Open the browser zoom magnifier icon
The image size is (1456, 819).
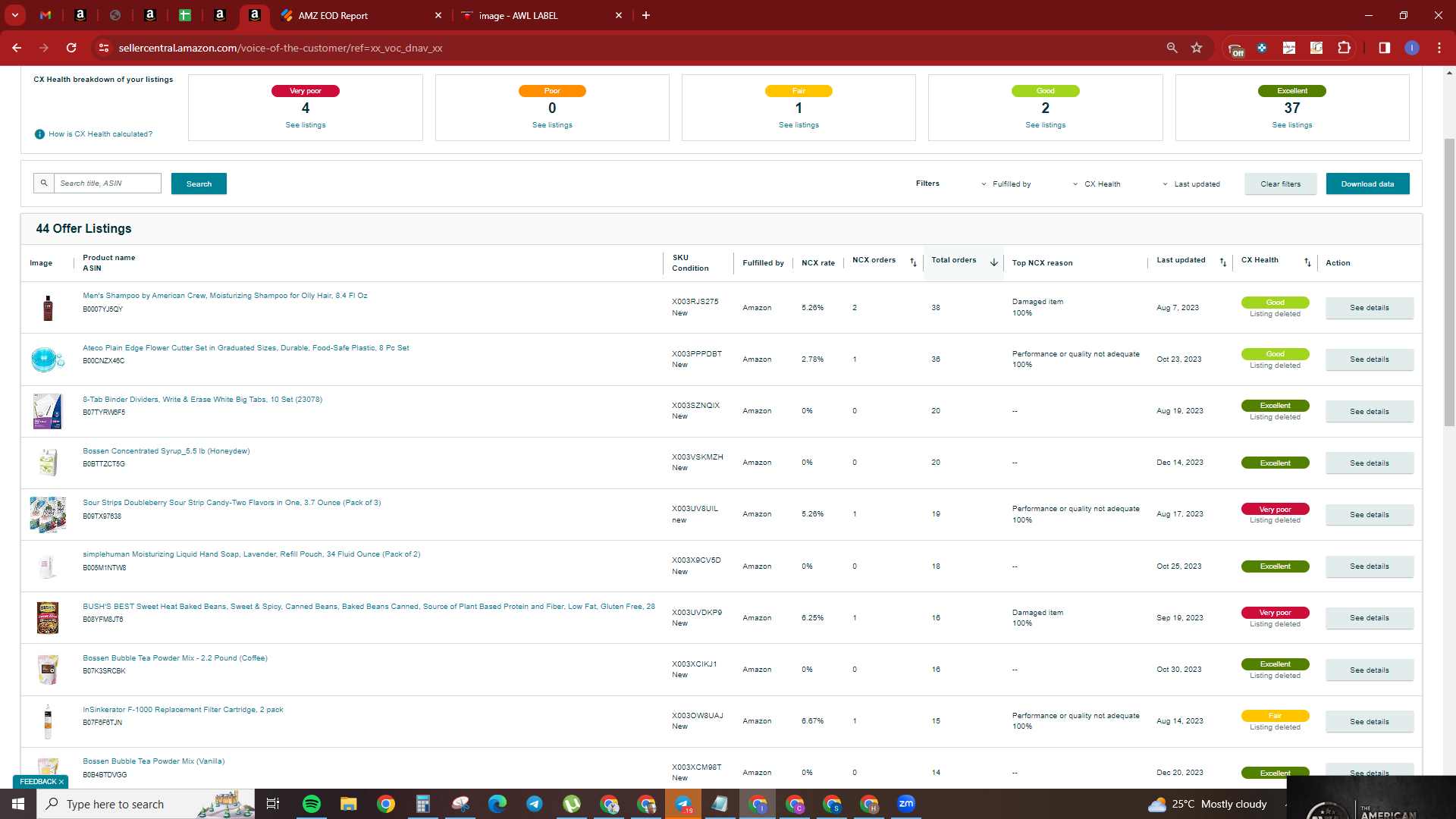click(1172, 48)
